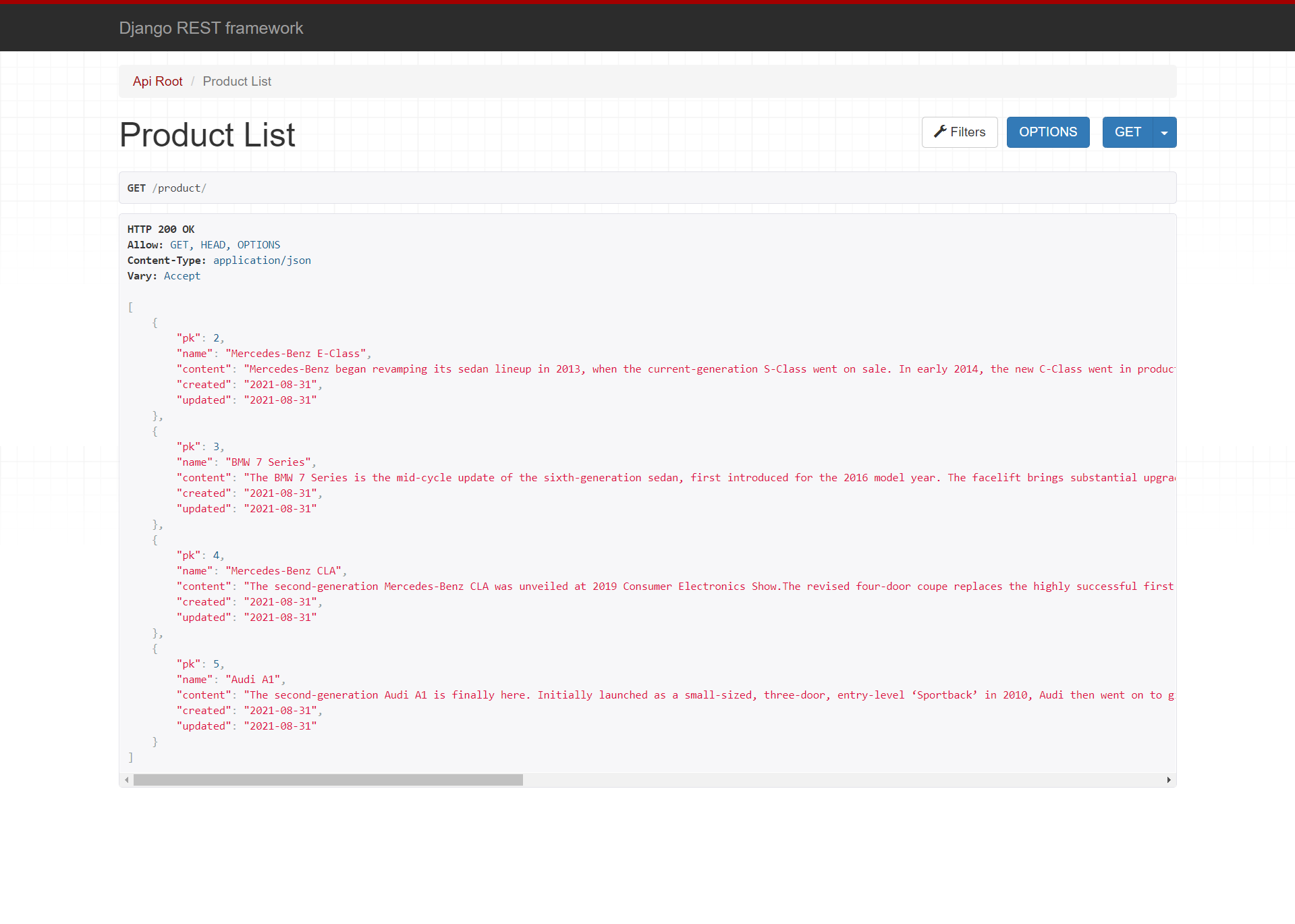
Task: Send an OPTIONS request
Action: click(x=1047, y=132)
